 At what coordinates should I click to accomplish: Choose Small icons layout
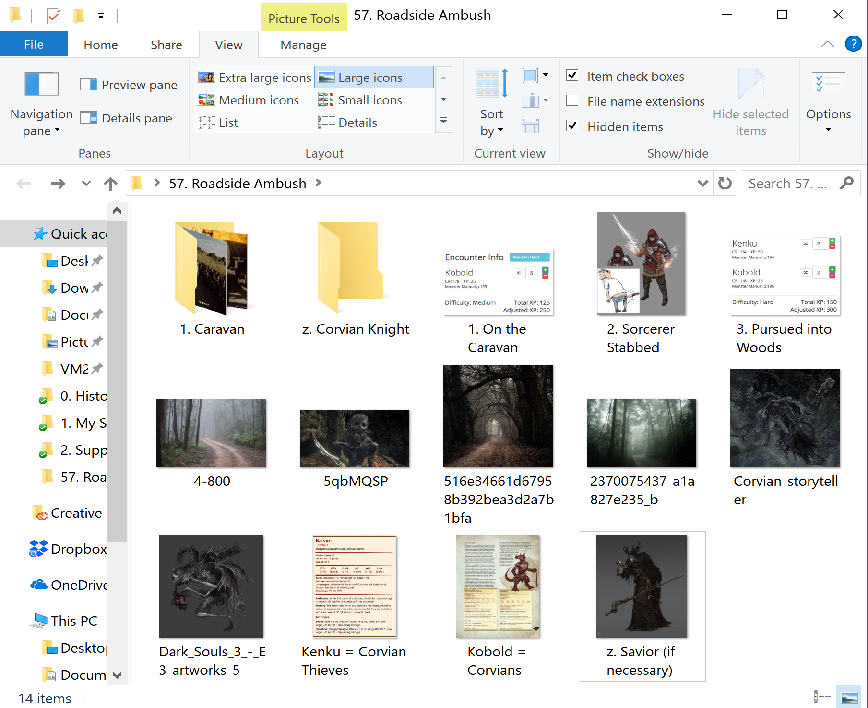[x=360, y=100]
